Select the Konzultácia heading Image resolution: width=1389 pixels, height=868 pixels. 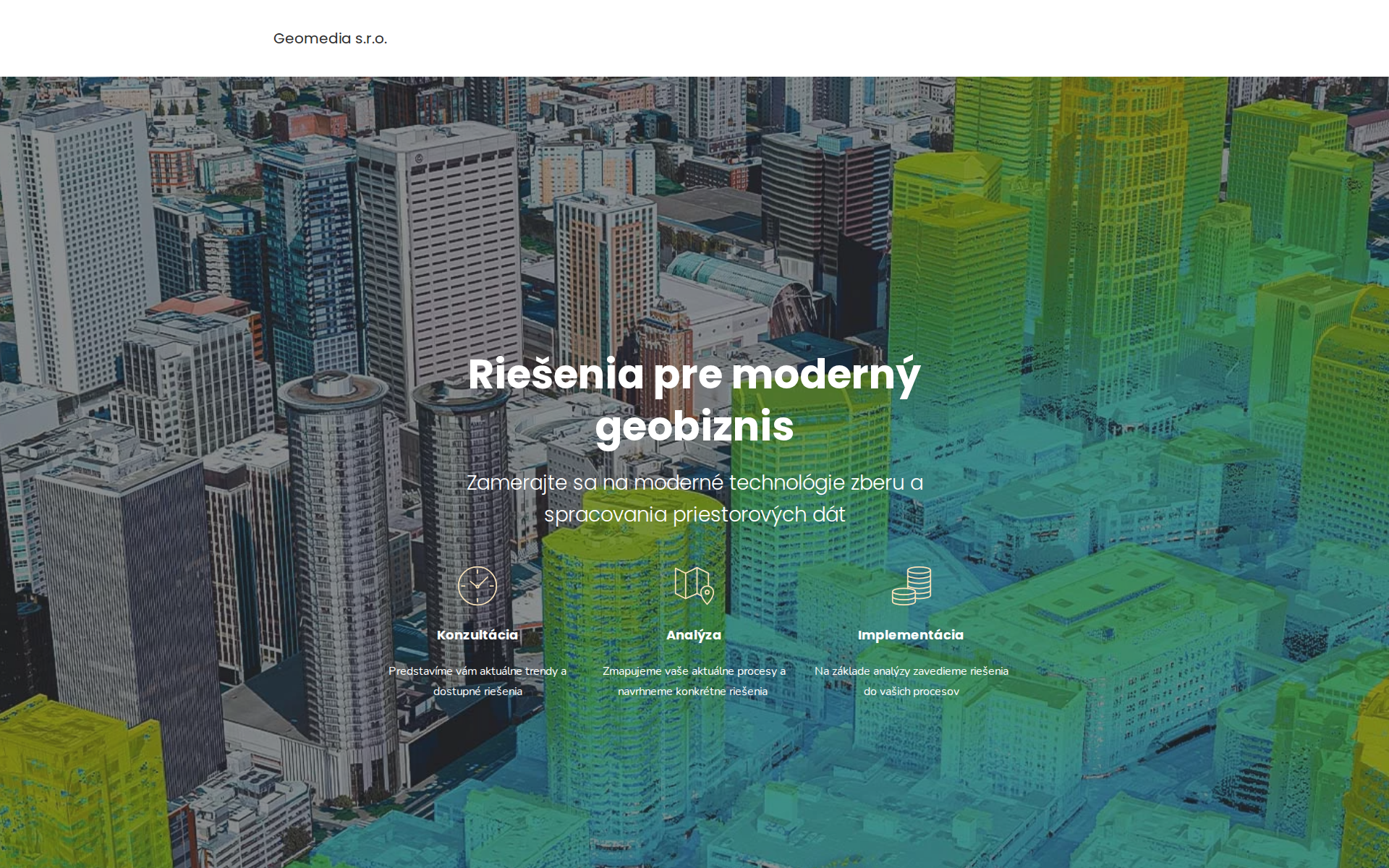[x=477, y=635]
